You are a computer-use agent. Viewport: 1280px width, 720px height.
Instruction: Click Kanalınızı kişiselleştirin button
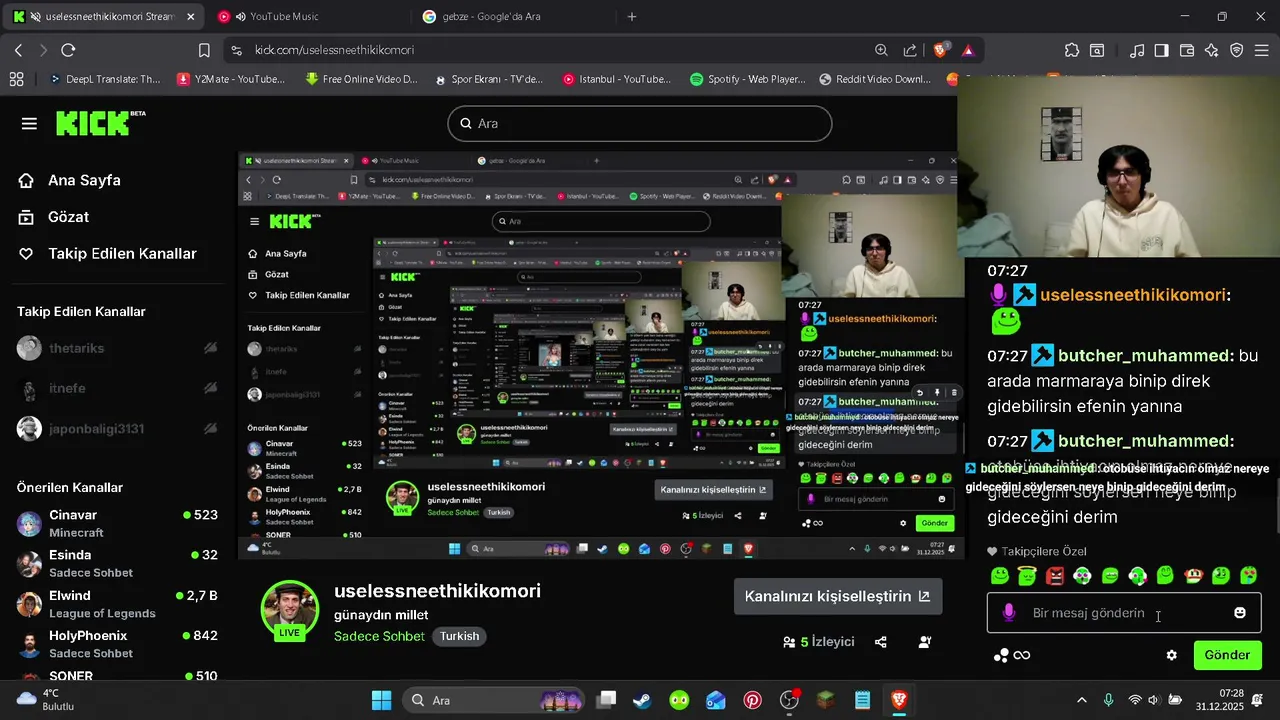(x=837, y=596)
